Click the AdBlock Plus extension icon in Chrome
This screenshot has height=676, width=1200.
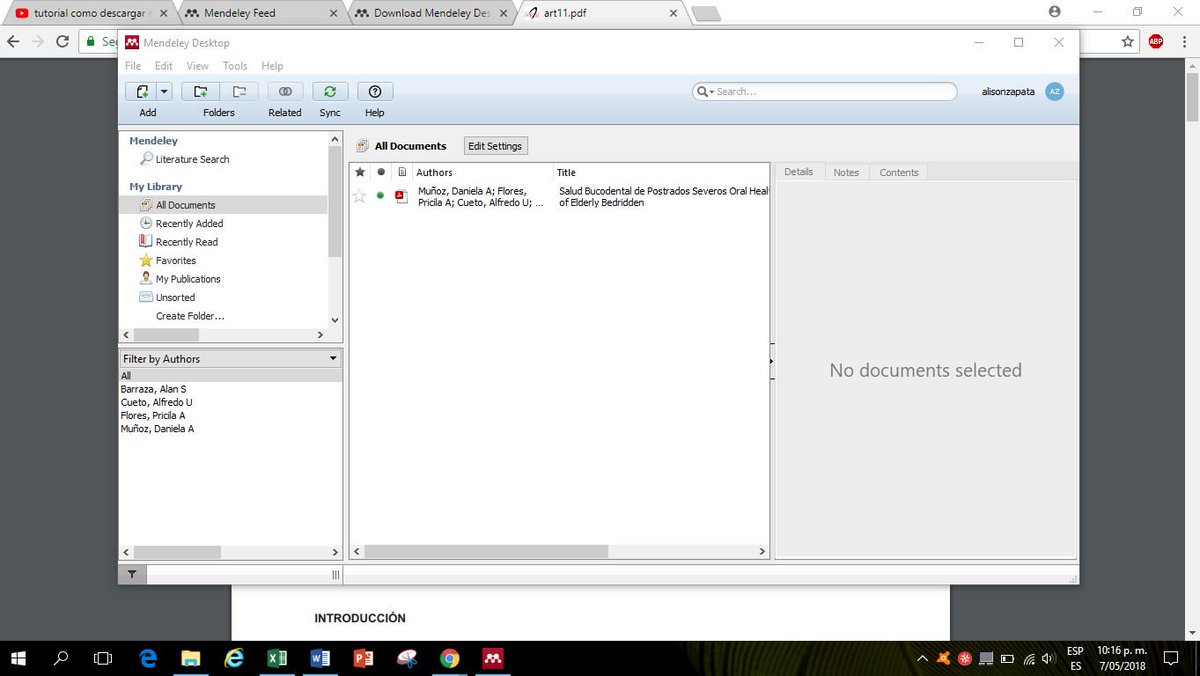coord(1155,41)
